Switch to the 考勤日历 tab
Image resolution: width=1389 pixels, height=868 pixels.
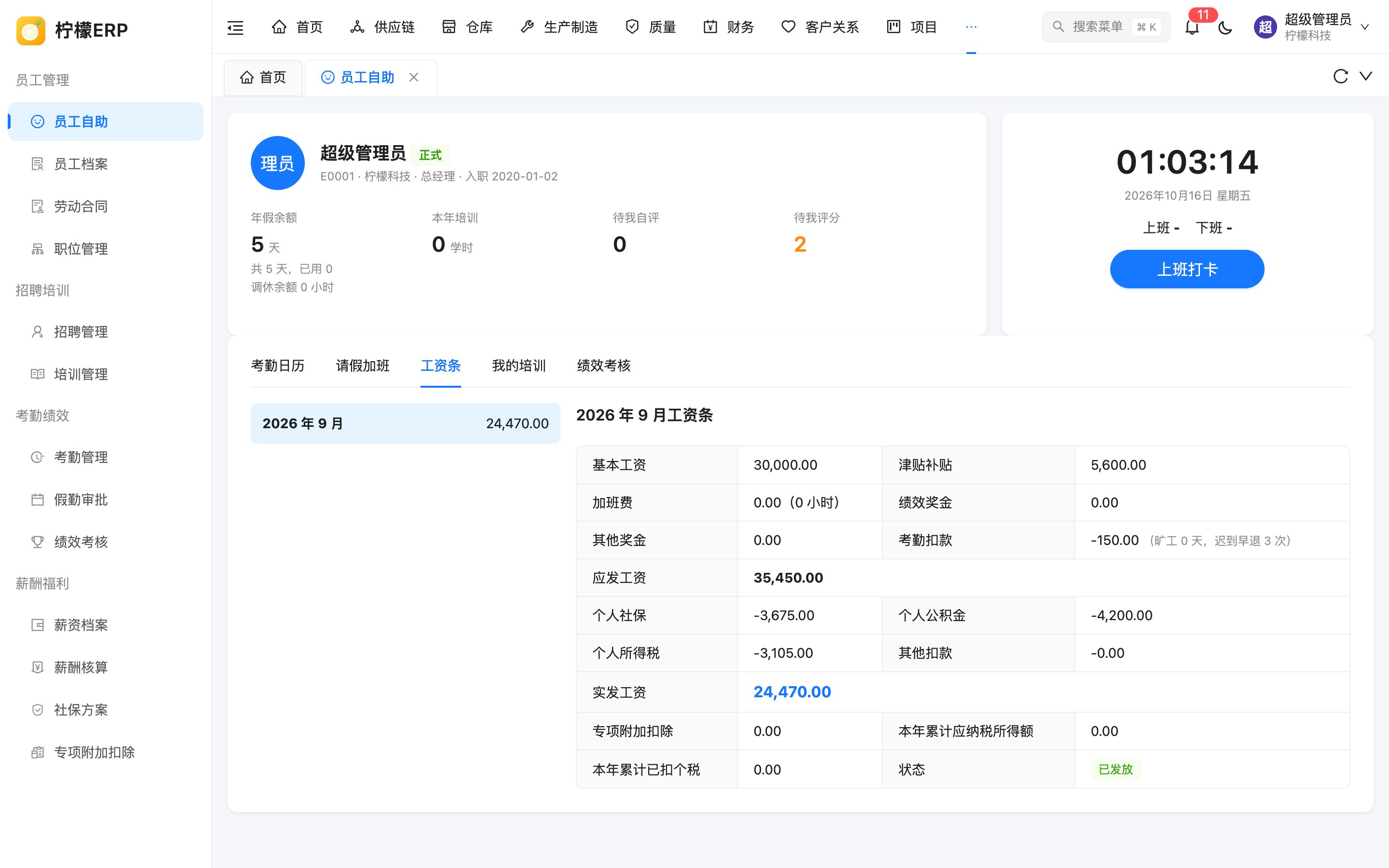[278, 366]
